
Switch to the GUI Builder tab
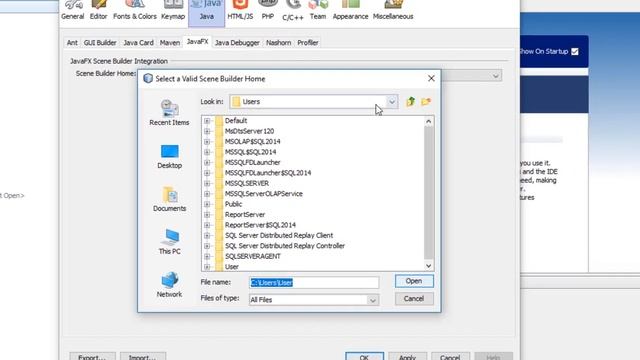[x=100, y=42]
